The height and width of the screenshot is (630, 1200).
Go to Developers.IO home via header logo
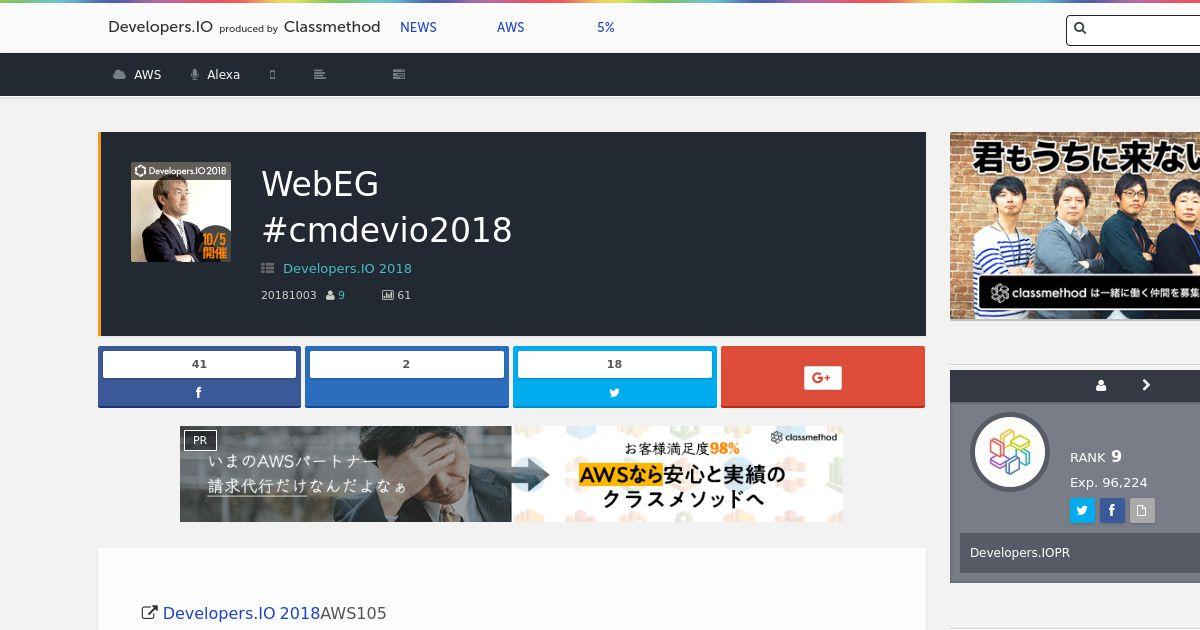(x=160, y=27)
